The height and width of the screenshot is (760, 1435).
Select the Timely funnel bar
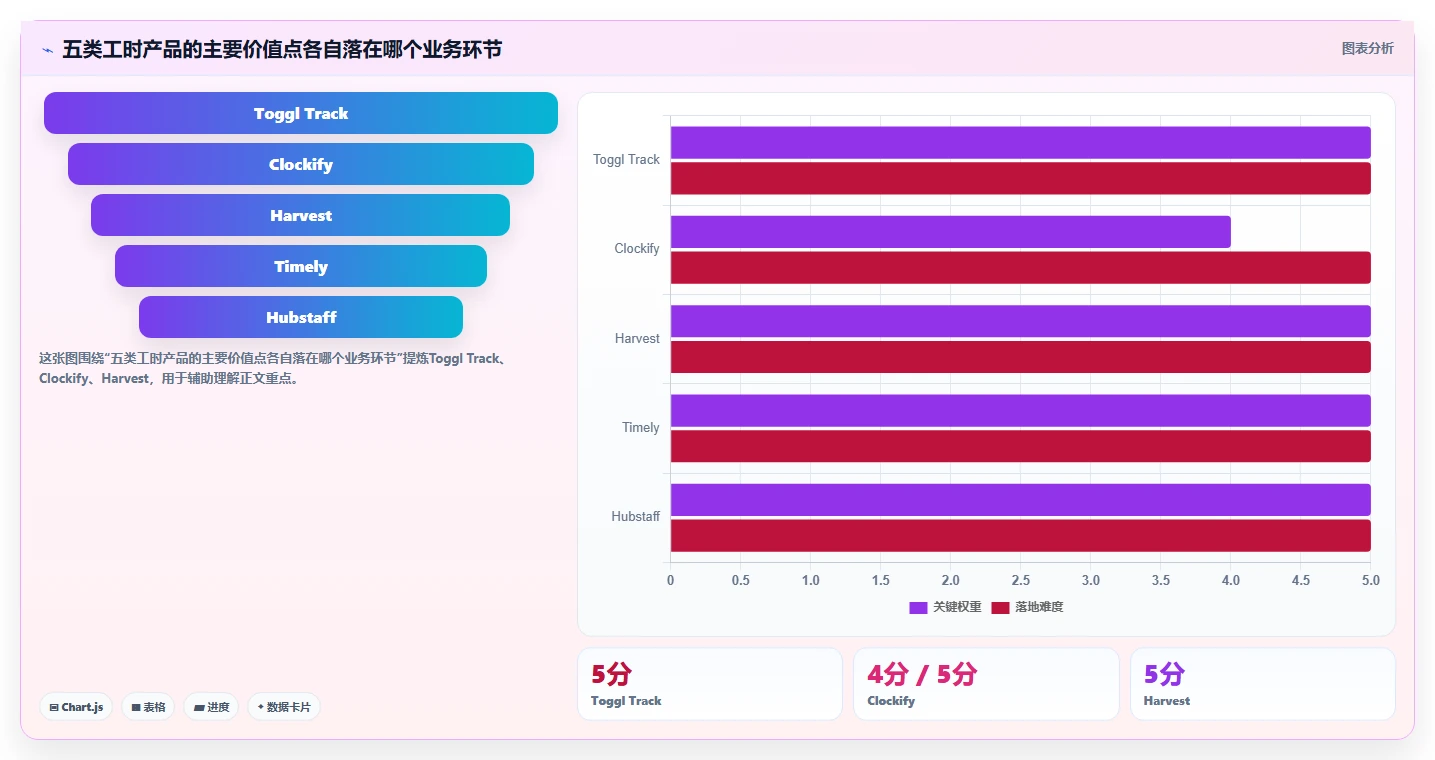[301, 266]
